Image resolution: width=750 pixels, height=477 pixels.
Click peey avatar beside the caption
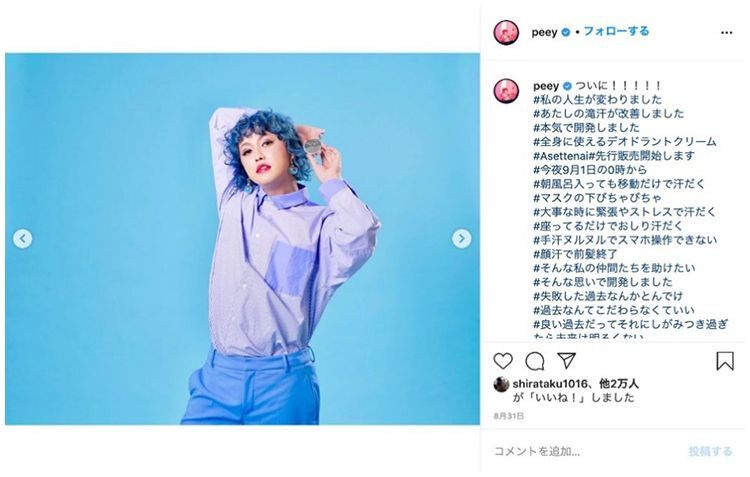(x=506, y=90)
